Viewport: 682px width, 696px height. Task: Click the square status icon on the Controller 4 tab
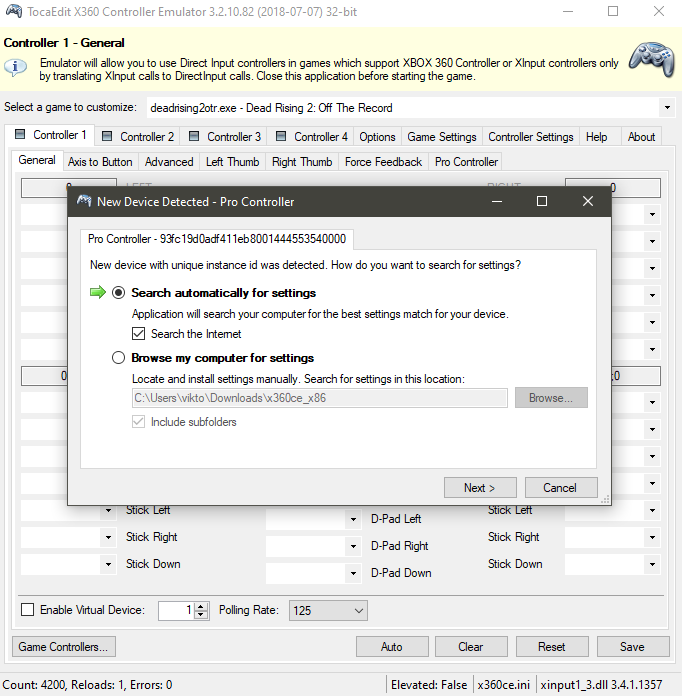click(x=281, y=136)
